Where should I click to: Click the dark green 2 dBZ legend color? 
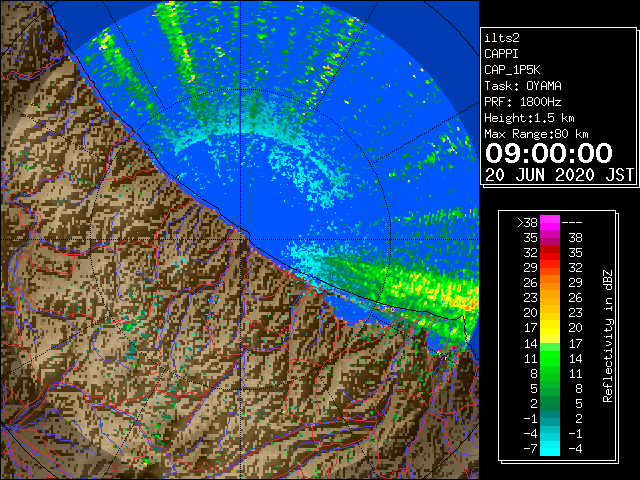pyautogui.click(x=550, y=403)
